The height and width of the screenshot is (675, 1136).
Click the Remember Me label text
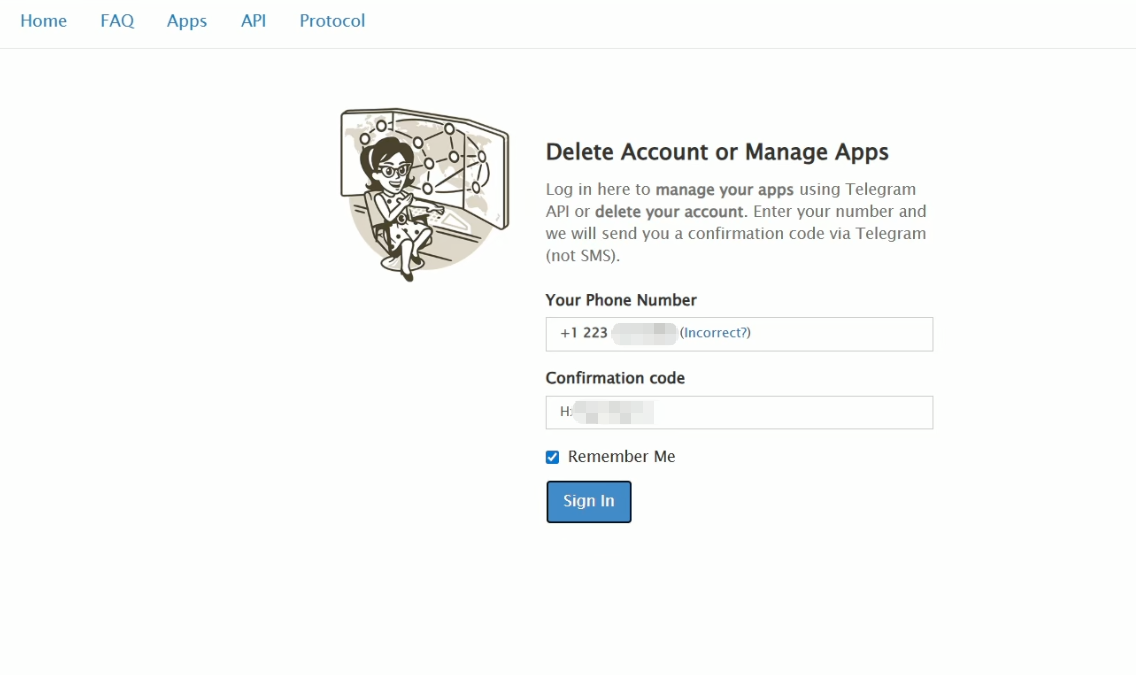pos(622,456)
